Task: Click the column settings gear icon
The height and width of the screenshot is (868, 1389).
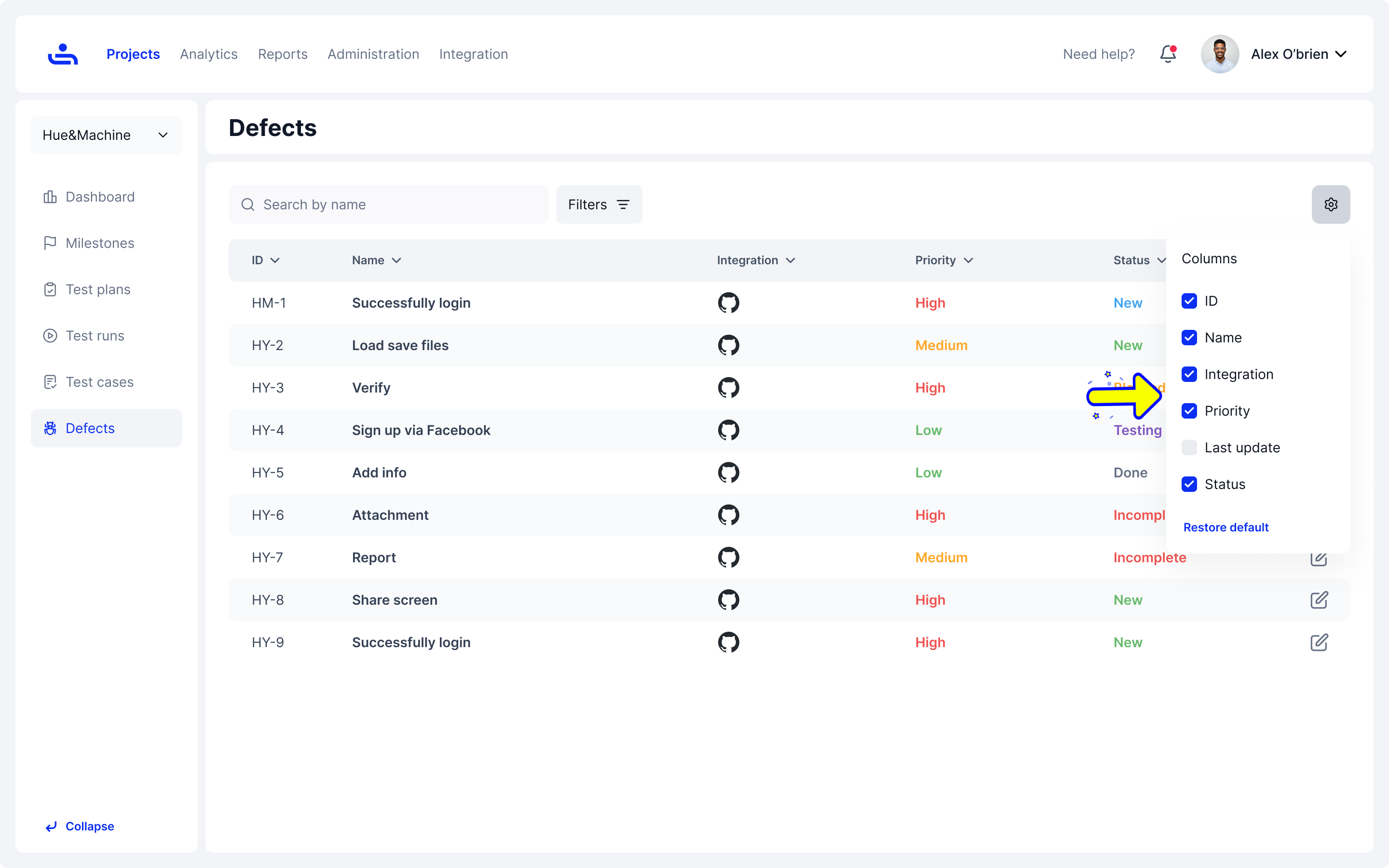Action: tap(1331, 204)
